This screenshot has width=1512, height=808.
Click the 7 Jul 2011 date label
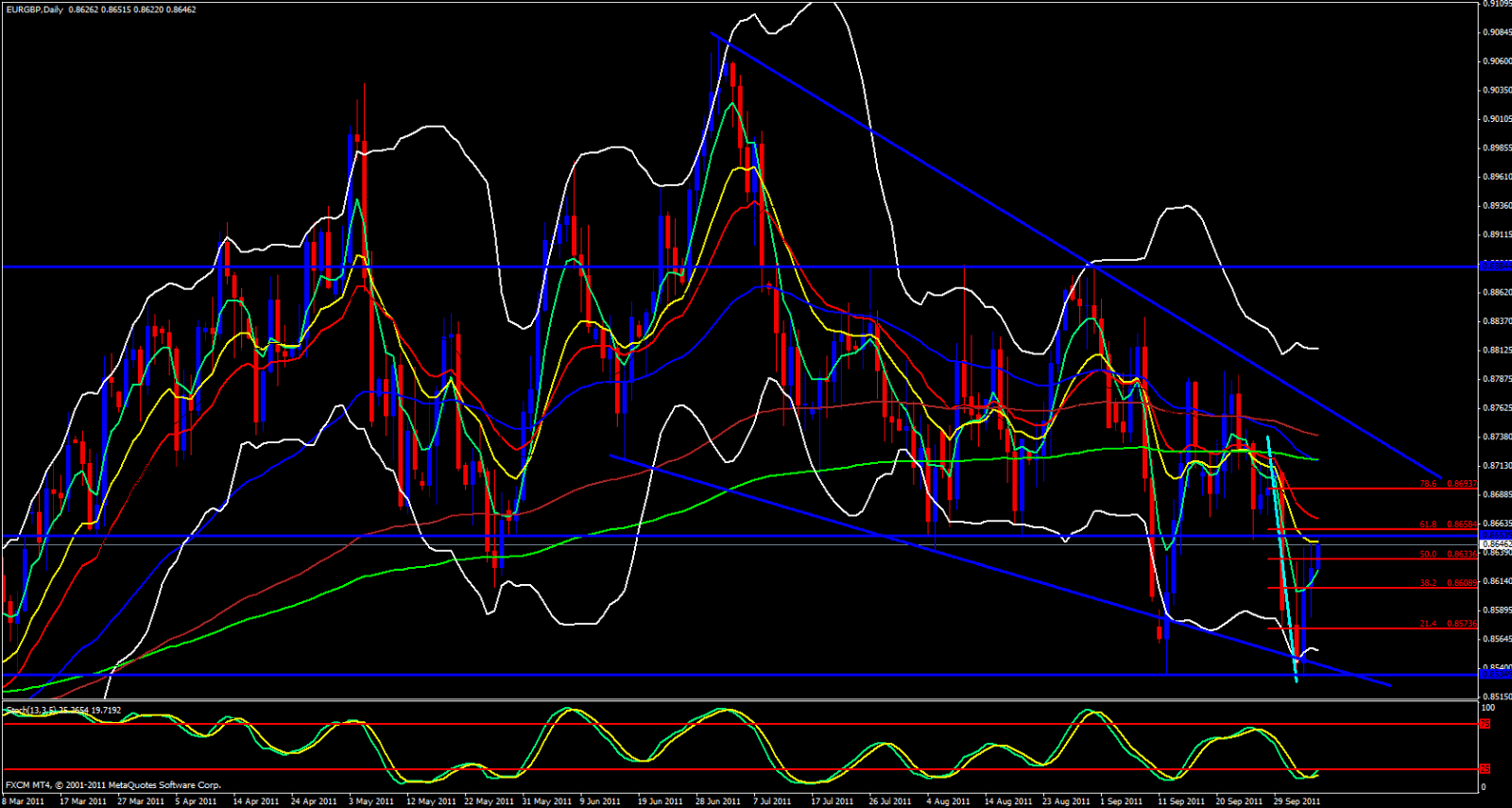772,801
